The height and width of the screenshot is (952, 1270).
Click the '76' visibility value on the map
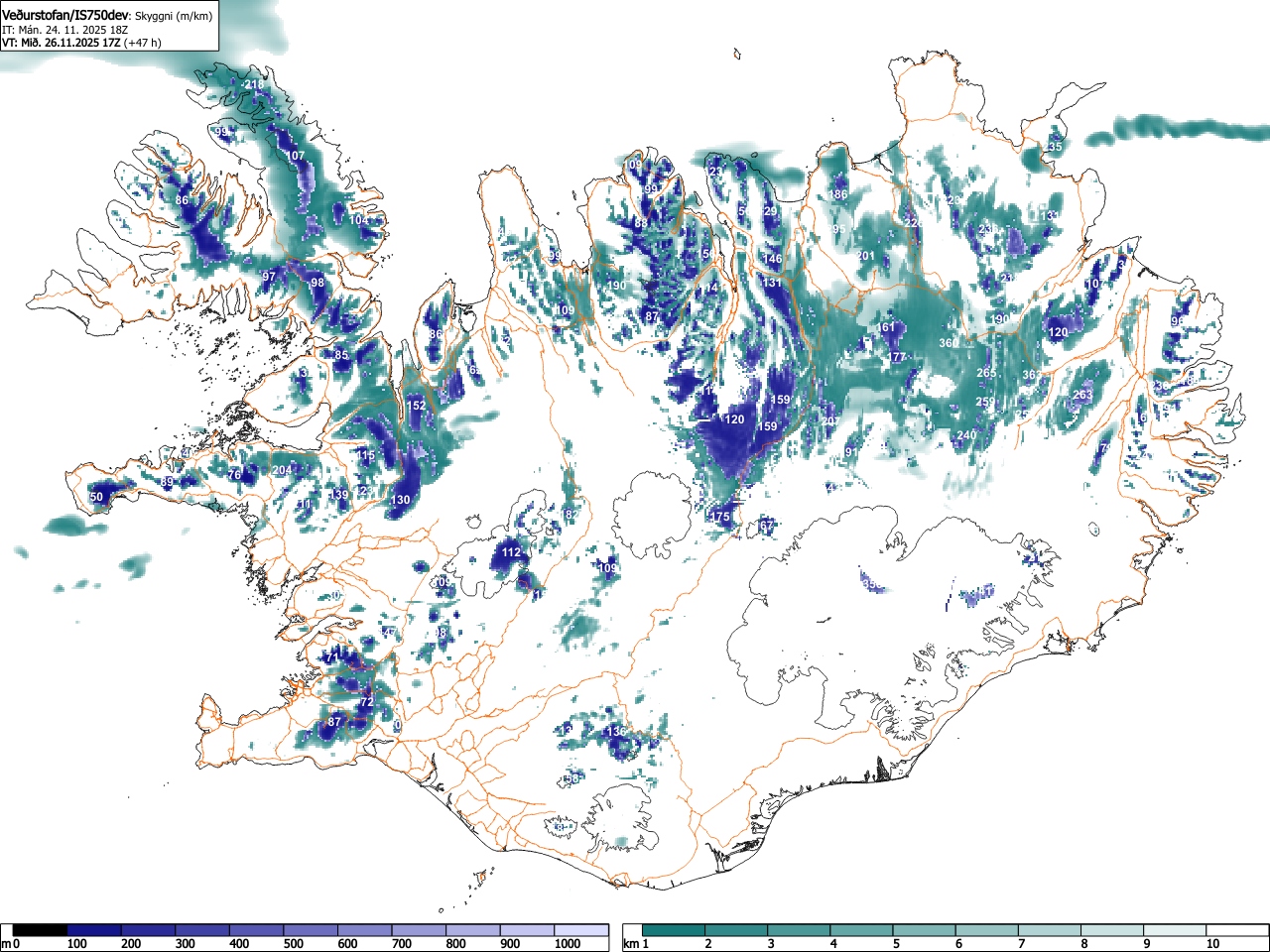(235, 475)
